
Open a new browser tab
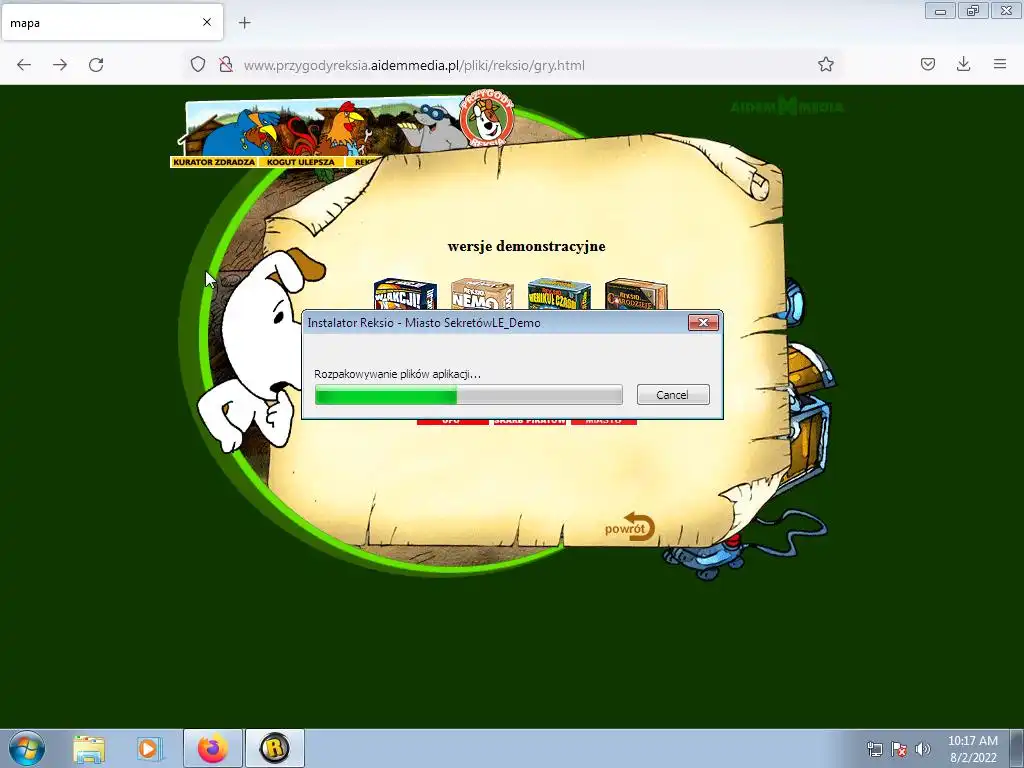coord(245,23)
